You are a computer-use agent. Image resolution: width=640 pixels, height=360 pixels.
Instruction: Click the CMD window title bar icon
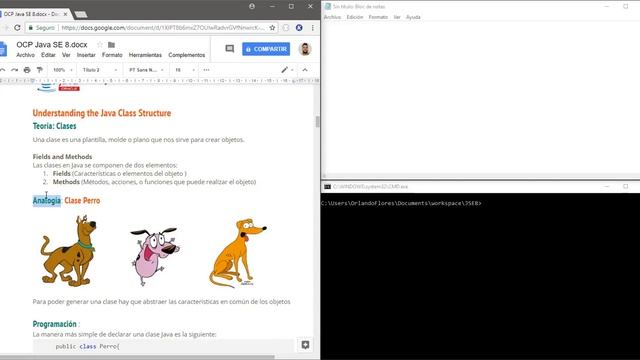(x=327, y=187)
